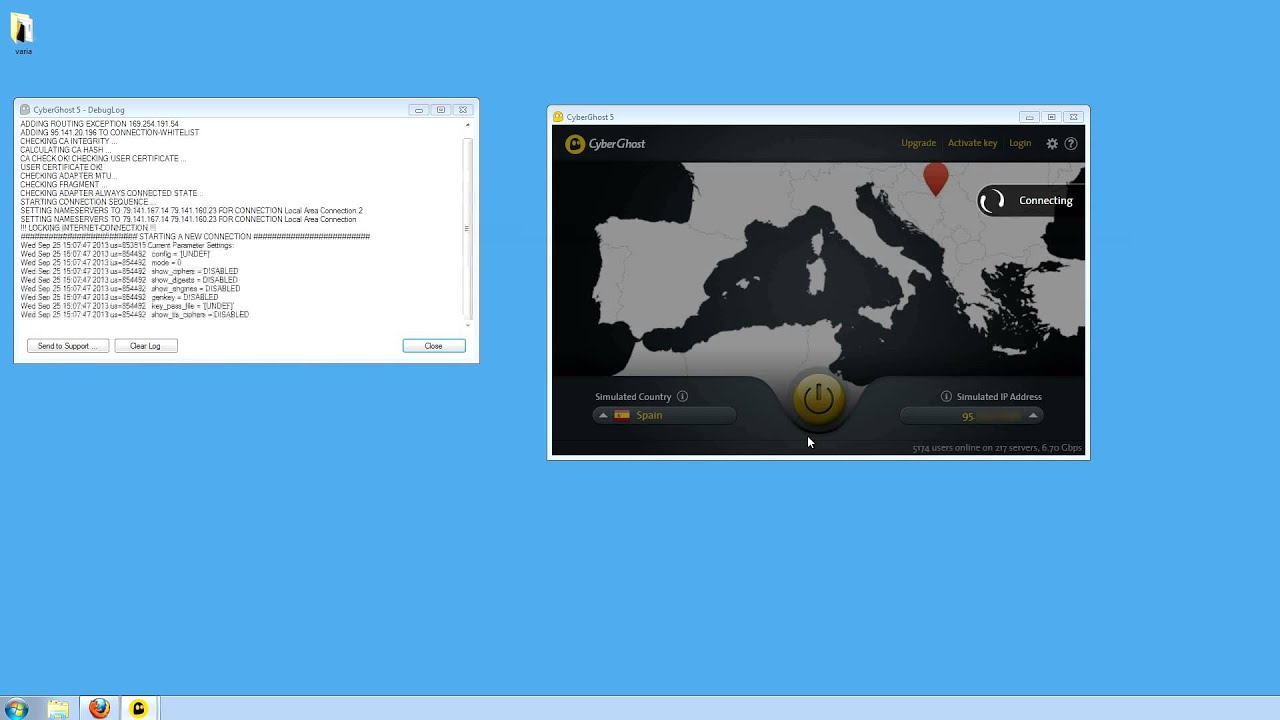1280x720 pixels.
Task: Click the Clear Log button
Action: tap(145, 346)
